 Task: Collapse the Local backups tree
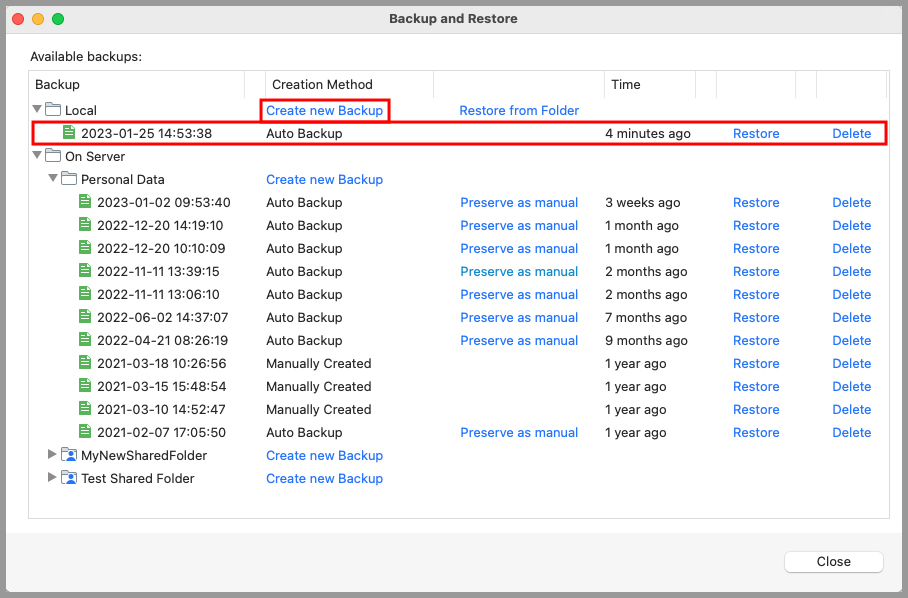[37, 110]
